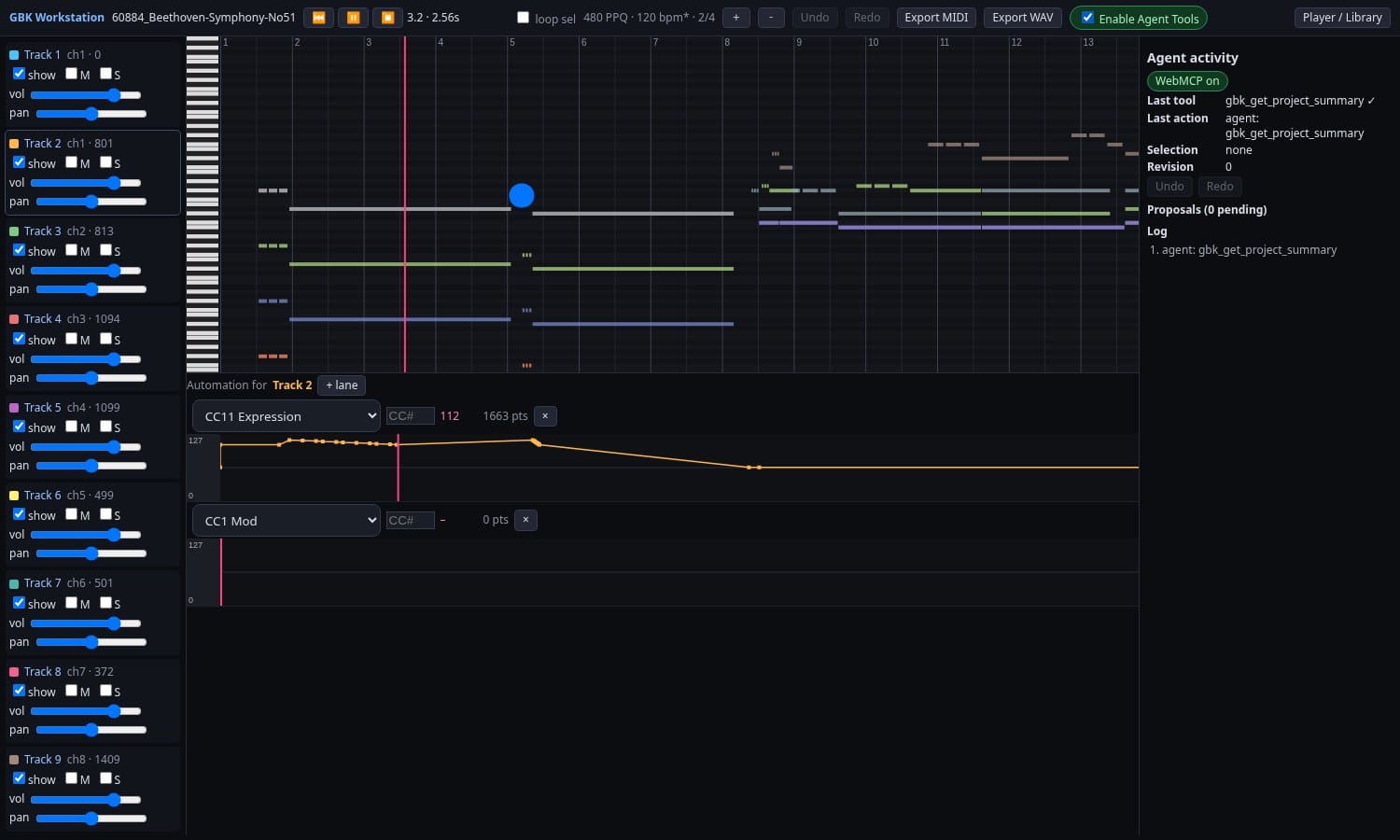Adjust the Track 4 pan slider
This screenshot has width=1400, height=840.
[91, 378]
